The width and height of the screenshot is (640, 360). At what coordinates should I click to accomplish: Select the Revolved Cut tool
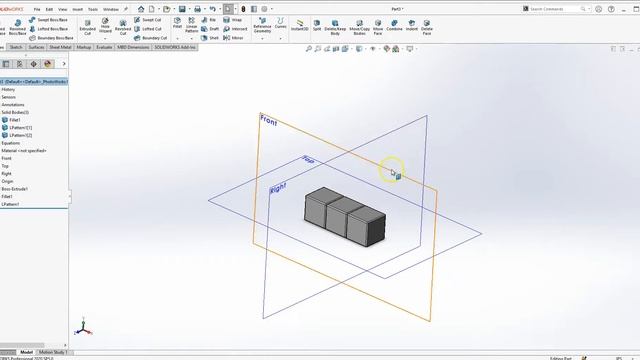123,27
